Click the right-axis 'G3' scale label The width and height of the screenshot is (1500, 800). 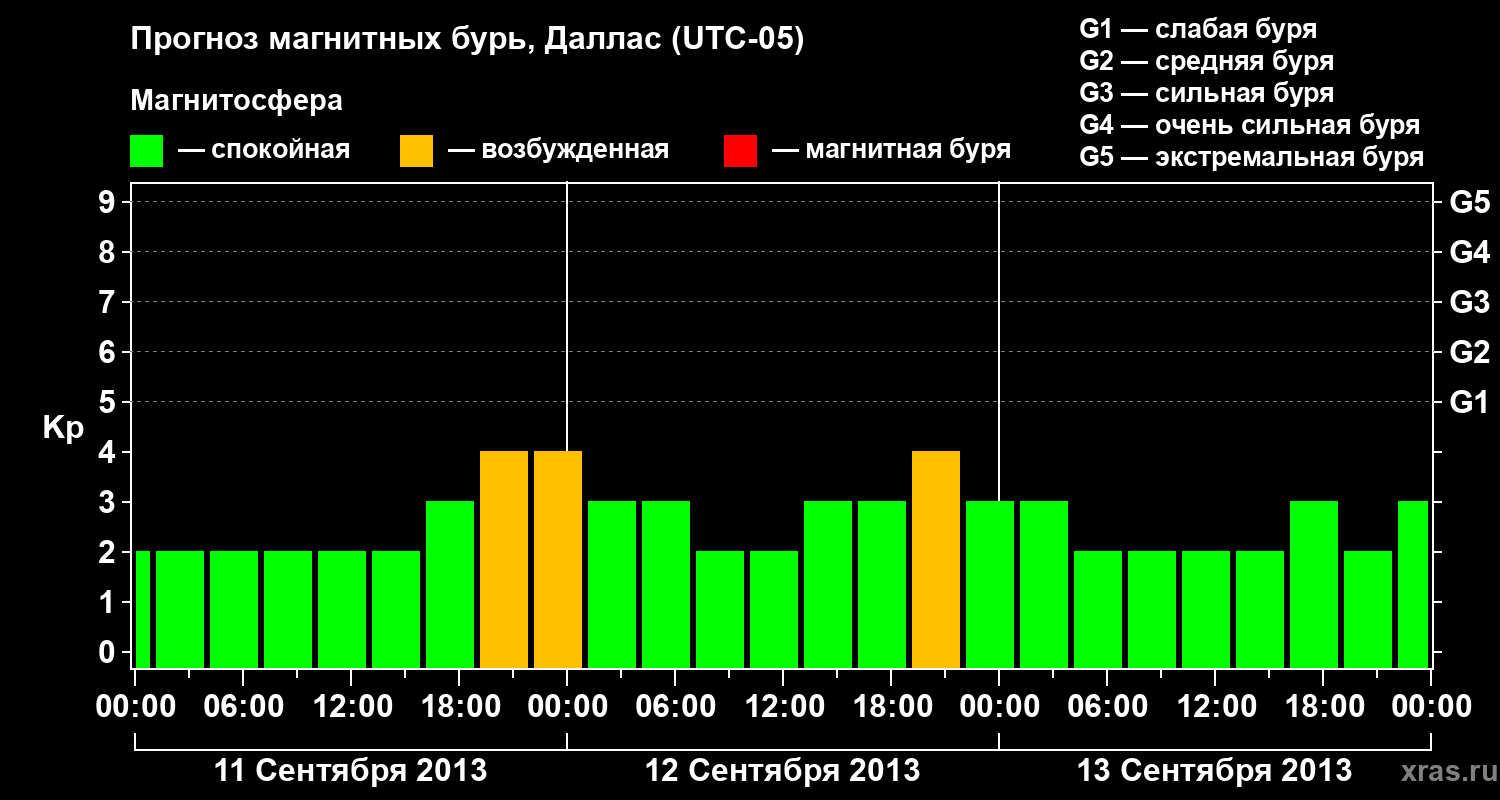coord(1470,303)
